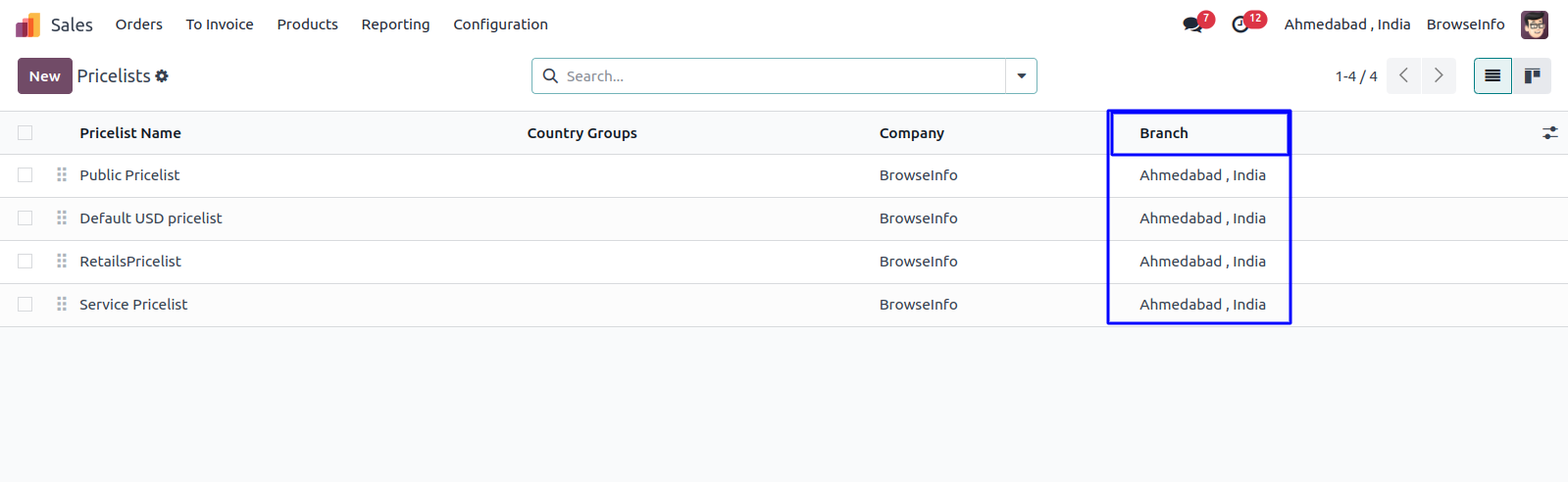Click drag handle of Public Pricelist row
Screen dimensions: 1568x482
(x=62, y=174)
